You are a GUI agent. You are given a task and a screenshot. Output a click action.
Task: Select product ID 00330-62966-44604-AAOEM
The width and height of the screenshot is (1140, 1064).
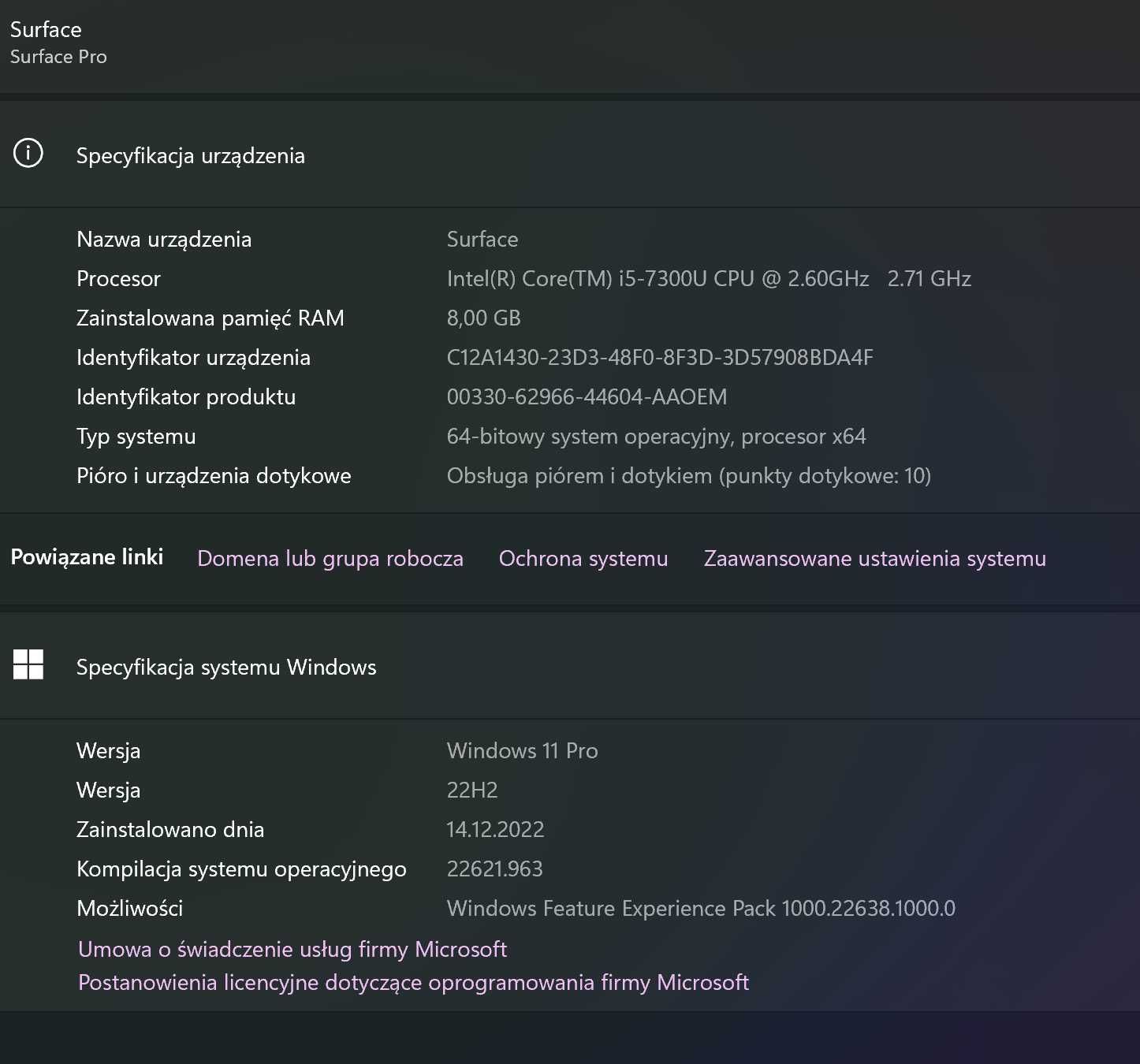coord(587,396)
